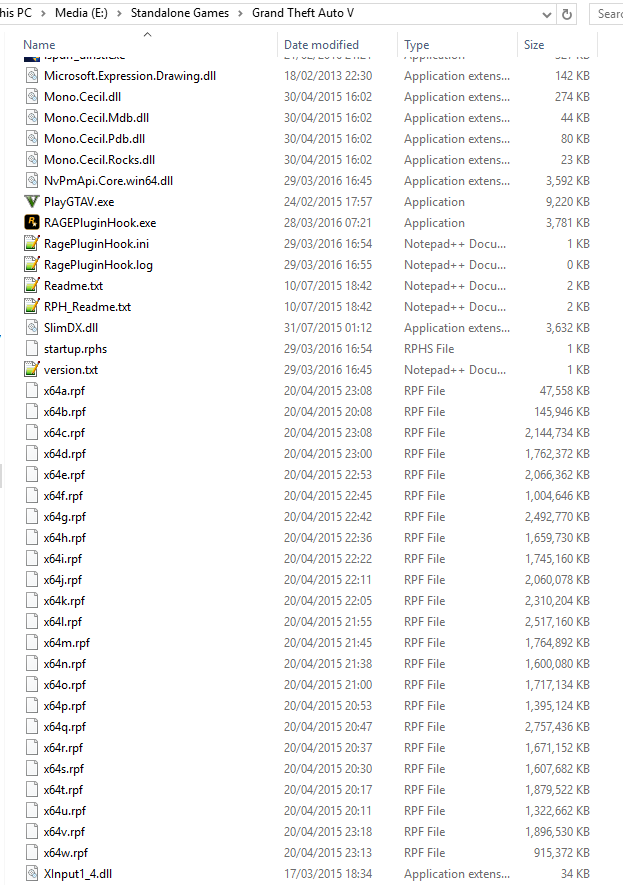Image resolution: width=623 pixels, height=894 pixels.
Task: Click the Mono.Cecil.Mdb.dll file icon
Action: tap(32, 118)
